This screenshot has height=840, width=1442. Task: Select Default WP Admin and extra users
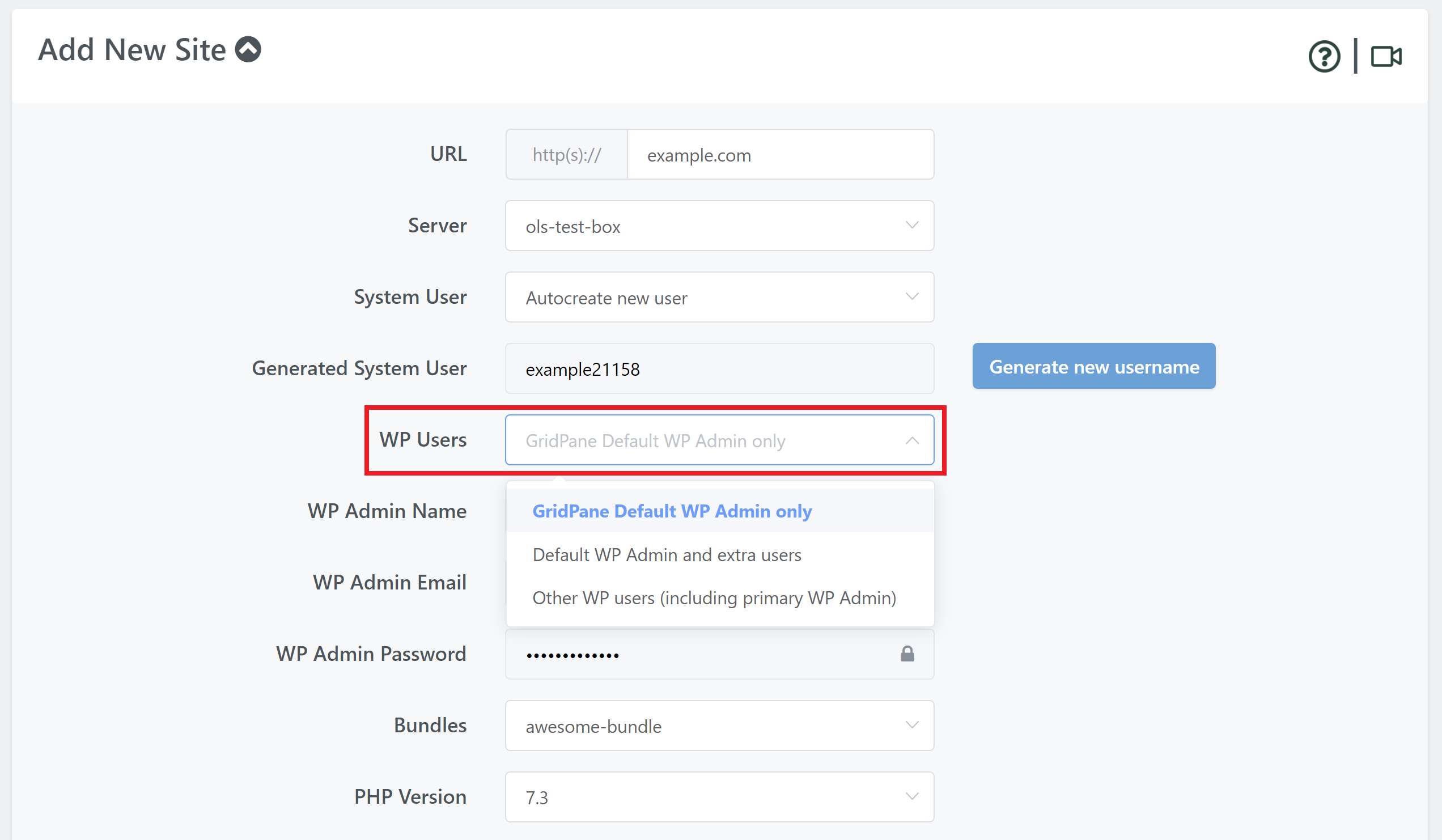(720, 554)
